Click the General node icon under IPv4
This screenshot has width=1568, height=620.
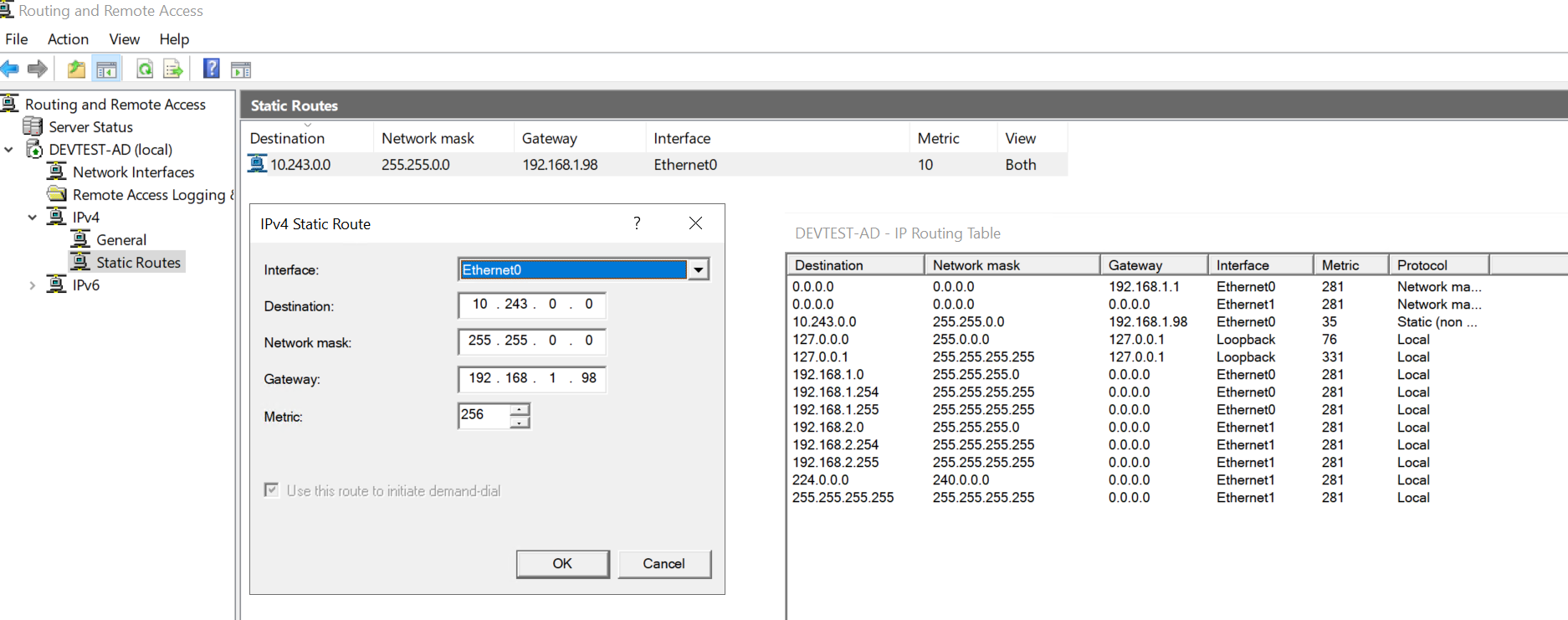[80, 239]
